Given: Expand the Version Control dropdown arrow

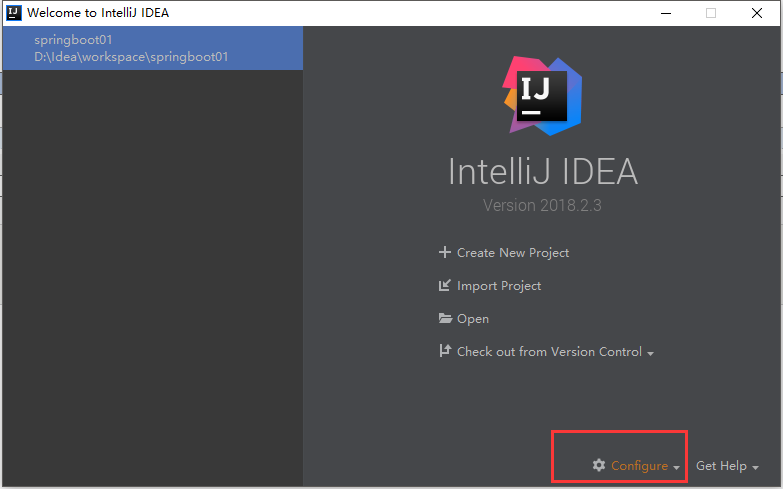Looking at the screenshot, I should click(650, 354).
